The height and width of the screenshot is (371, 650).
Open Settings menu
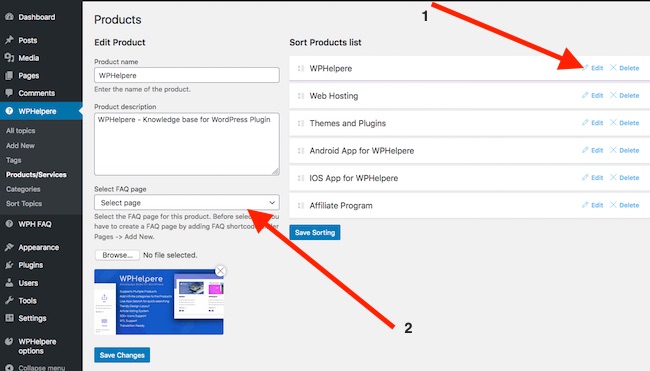point(32,318)
